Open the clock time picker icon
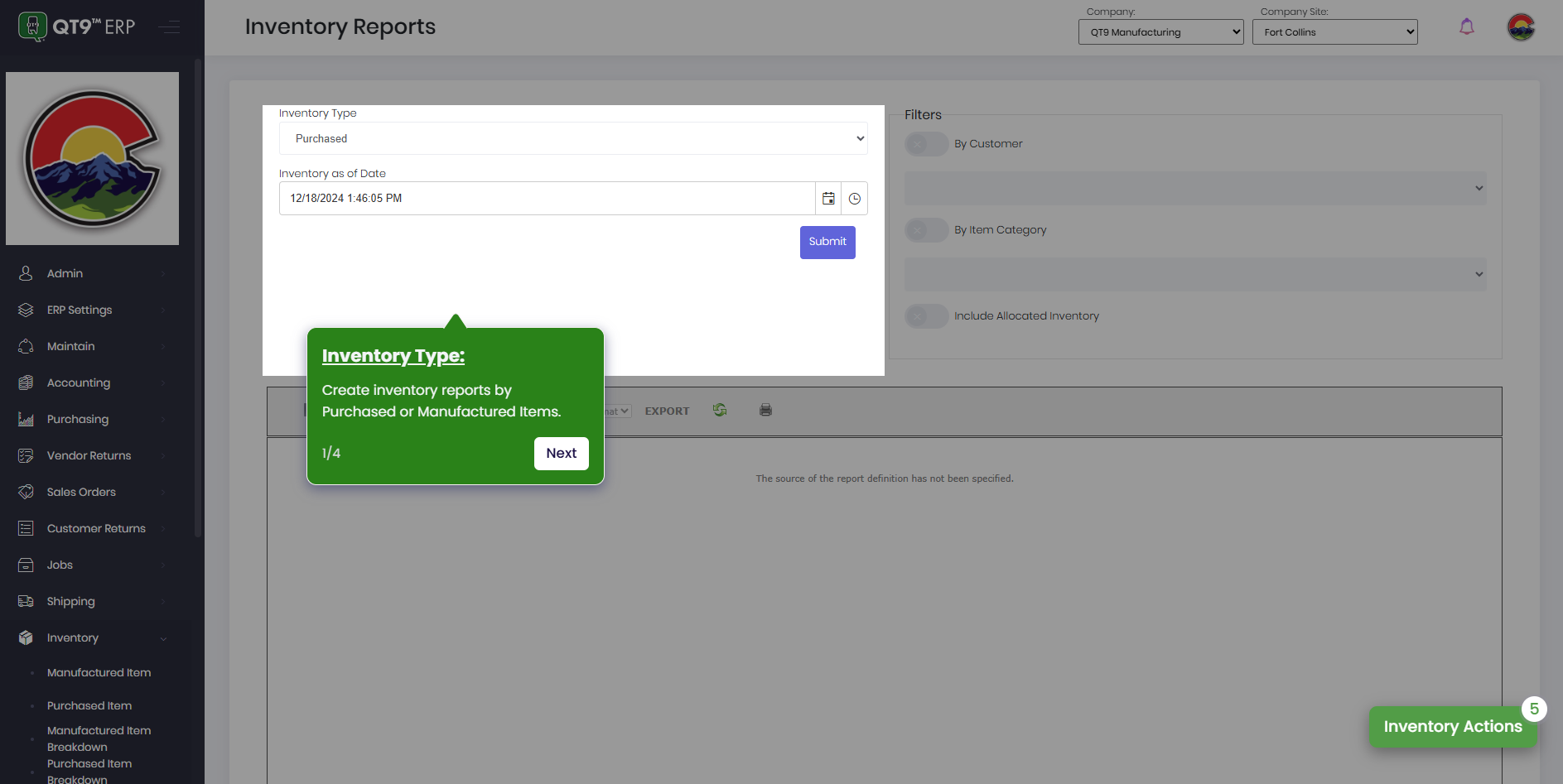The image size is (1563, 784). pyautogui.click(x=854, y=199)
